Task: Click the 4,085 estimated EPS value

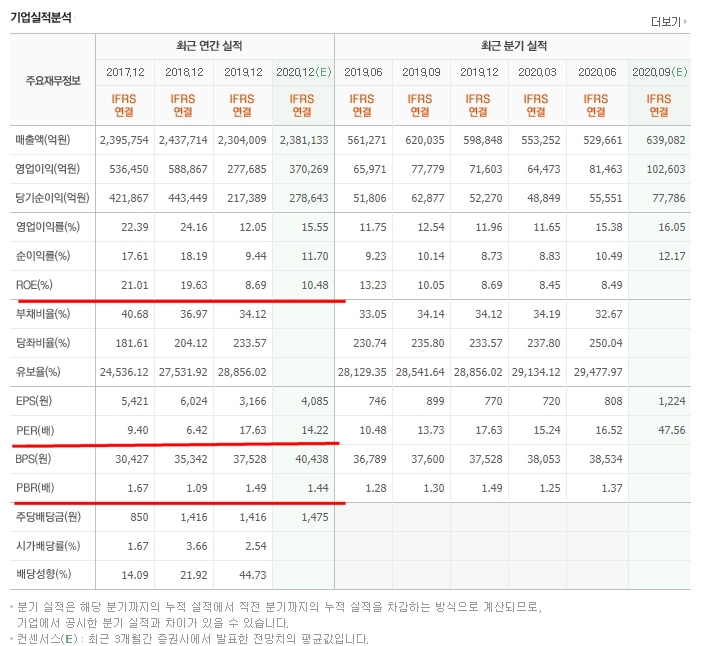Action: coord(315,401)
